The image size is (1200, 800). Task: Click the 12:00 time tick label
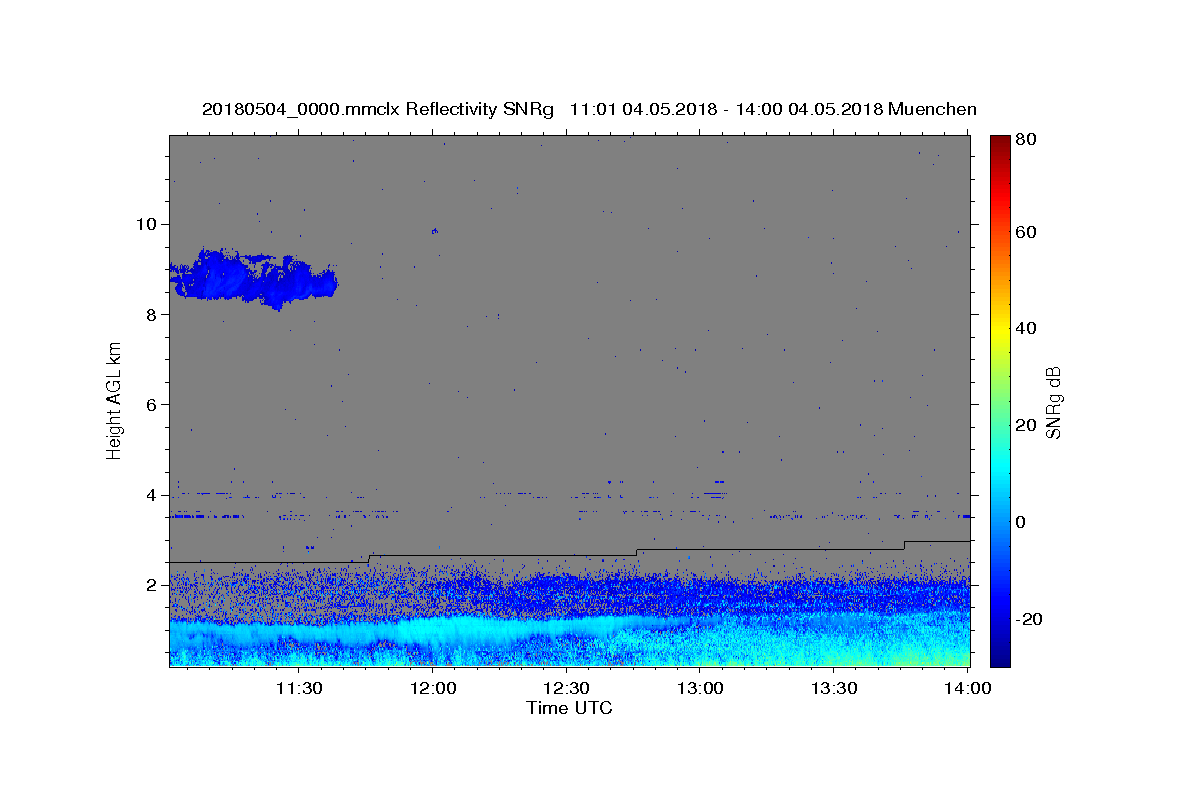pos(432,688)
